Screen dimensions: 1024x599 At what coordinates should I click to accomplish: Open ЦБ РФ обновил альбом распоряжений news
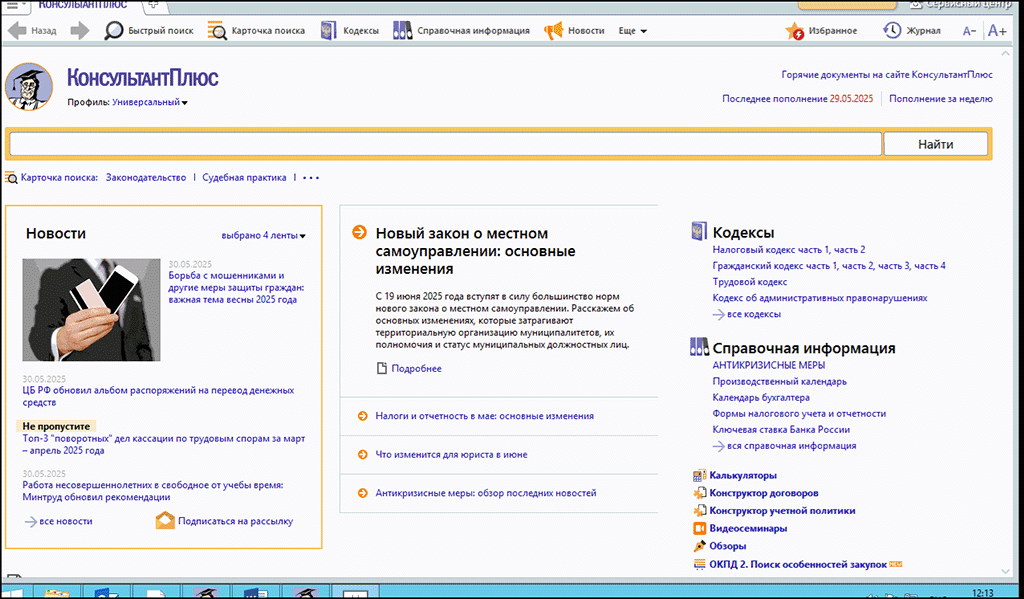(x=158, y=397)
